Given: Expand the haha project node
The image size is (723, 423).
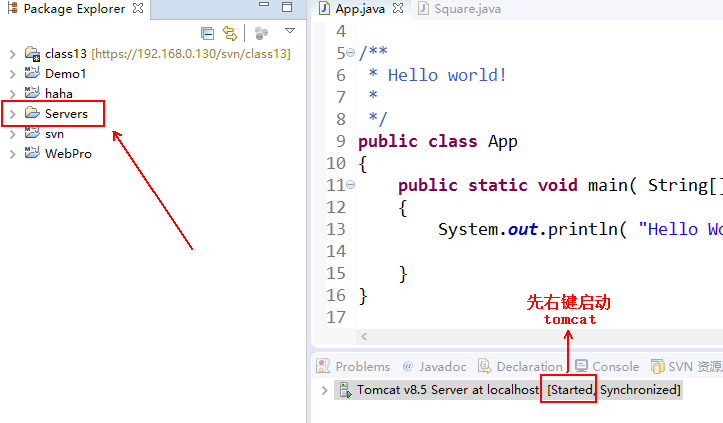Looking at the screenshot, I should click(12, 94).
